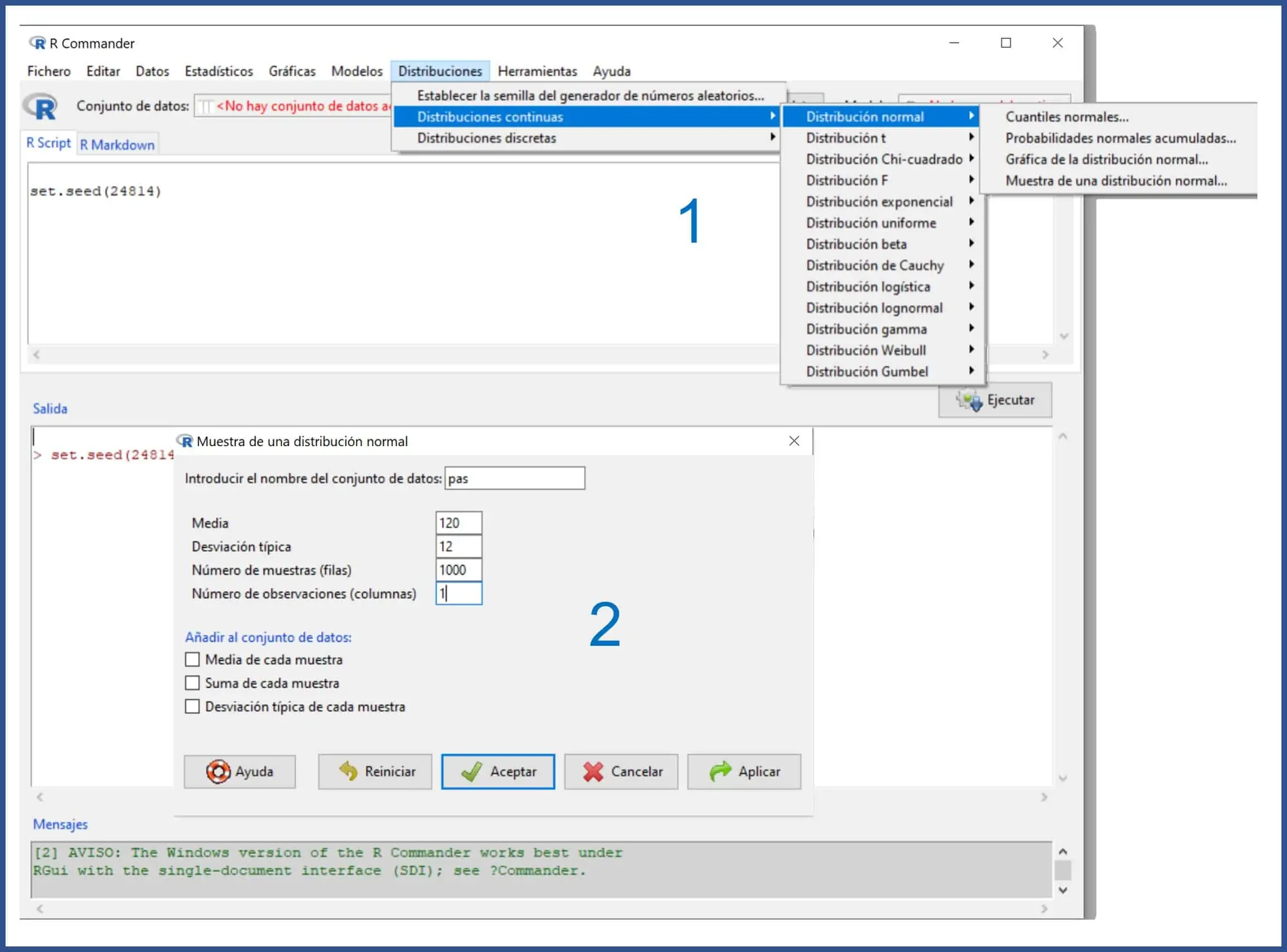Click R Commander title bar logo

pos(37,43)
